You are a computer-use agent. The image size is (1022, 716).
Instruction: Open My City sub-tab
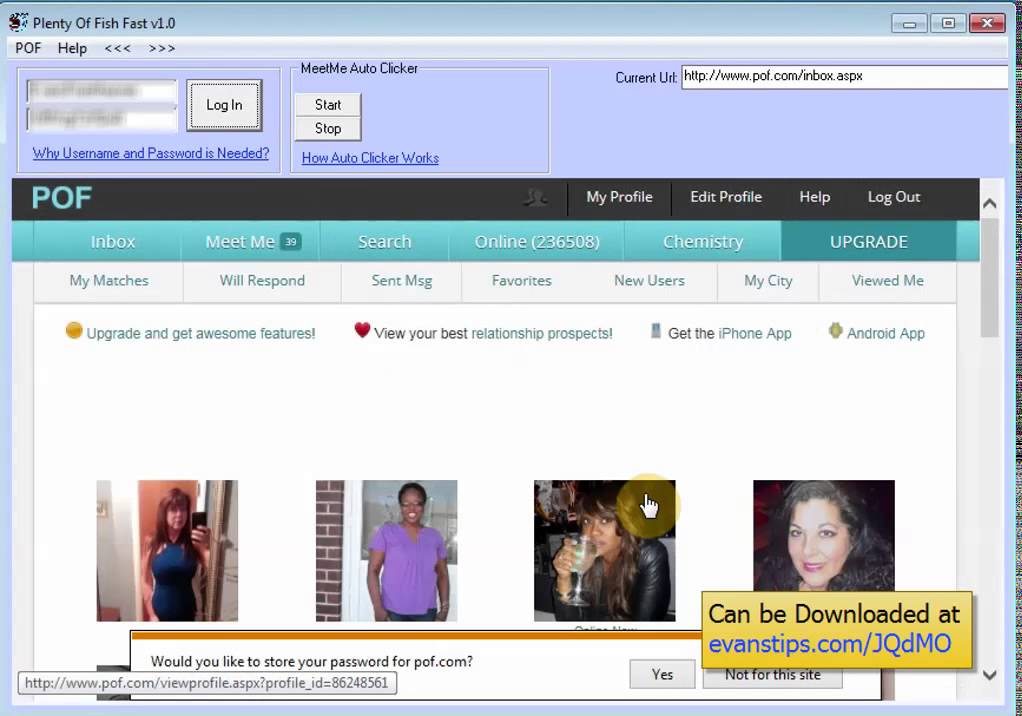[x=768, y=281]
